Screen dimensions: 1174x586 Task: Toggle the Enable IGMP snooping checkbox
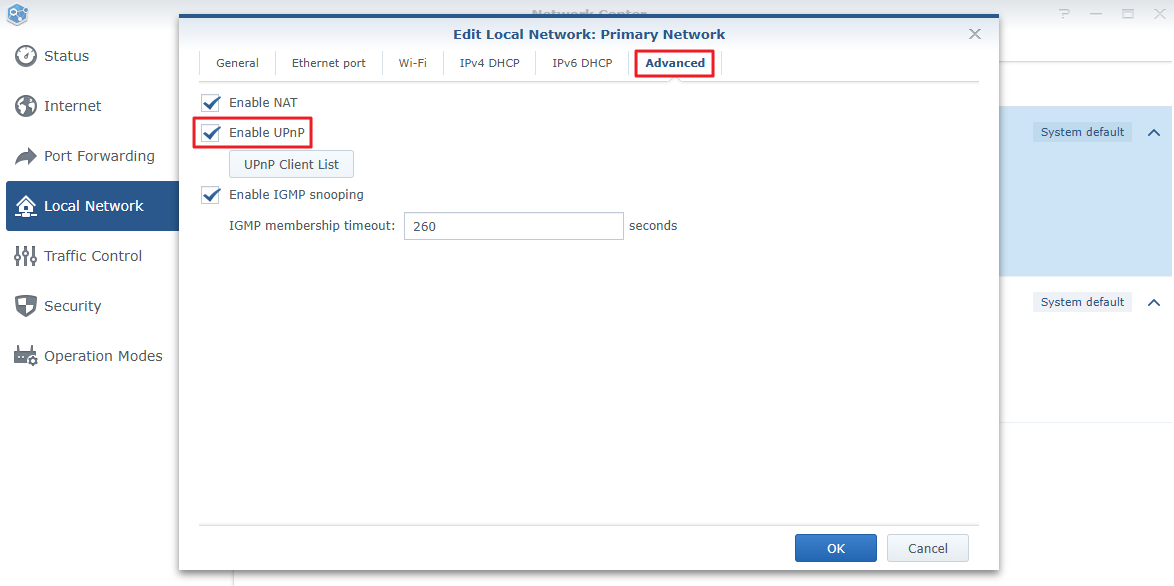(211, 195)
